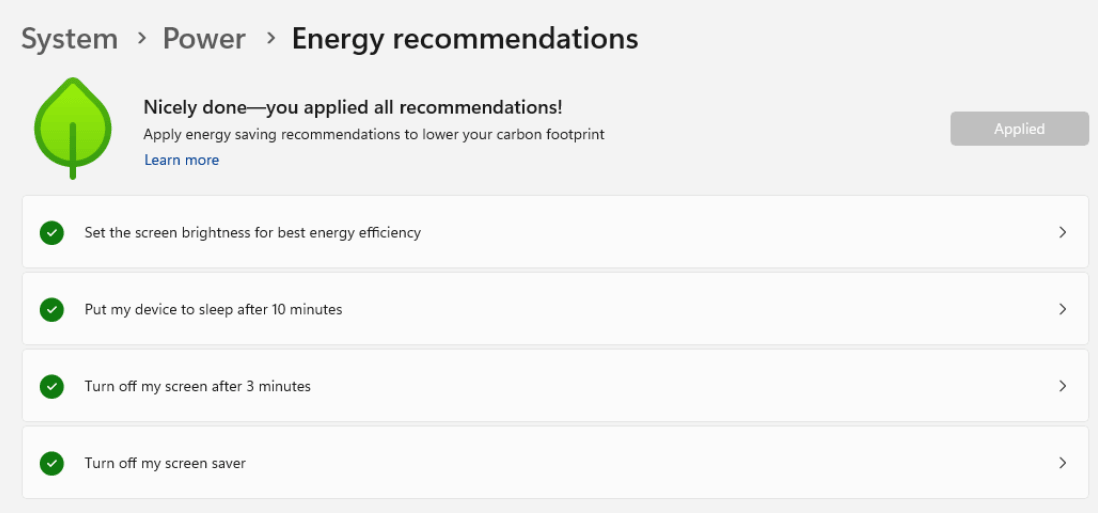Screen dimensions: 1098x513
Task: Click the 'Nicely done' heading text
Action: pos(352,108)
